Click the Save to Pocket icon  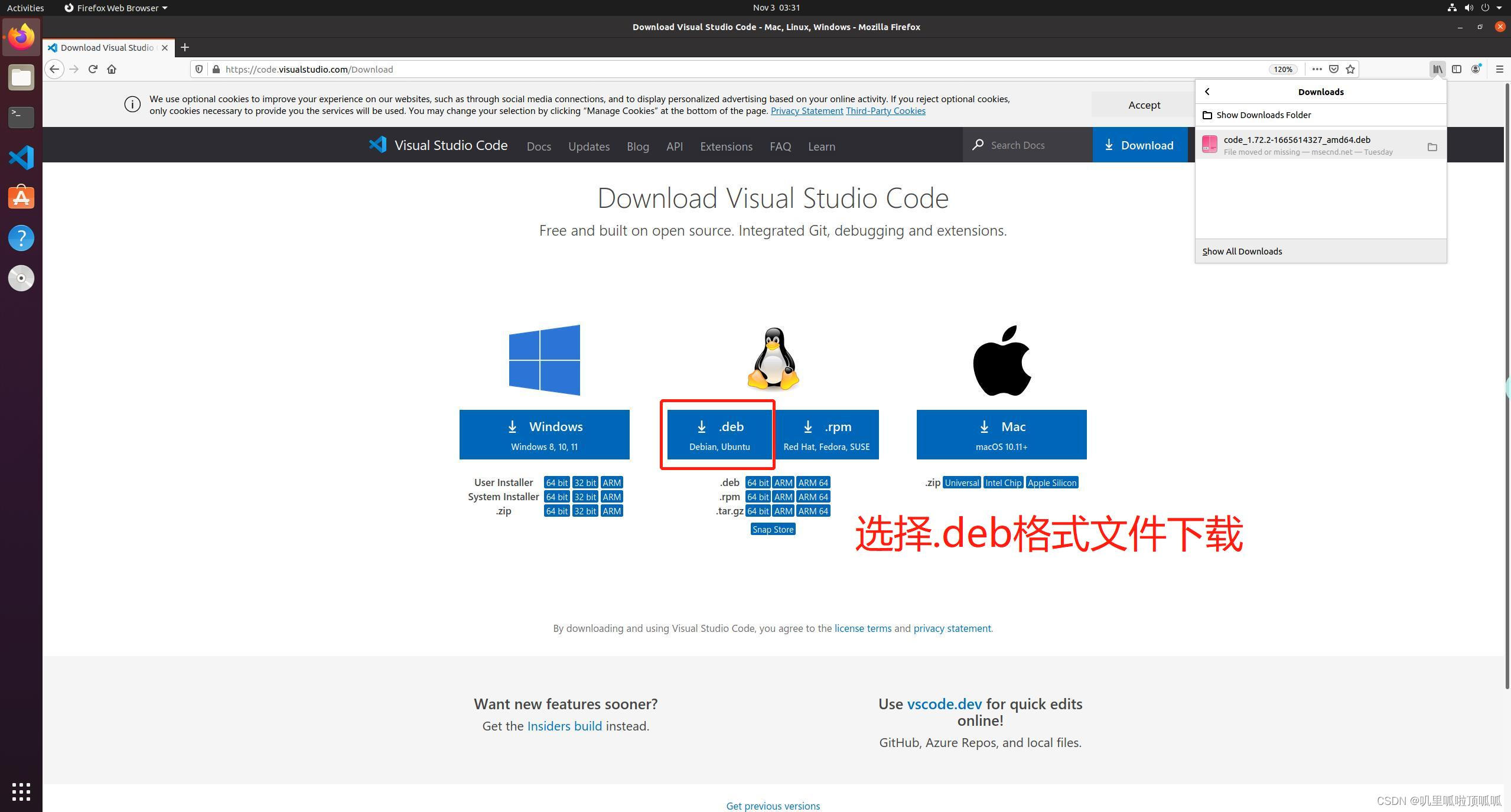[1334, 69]
